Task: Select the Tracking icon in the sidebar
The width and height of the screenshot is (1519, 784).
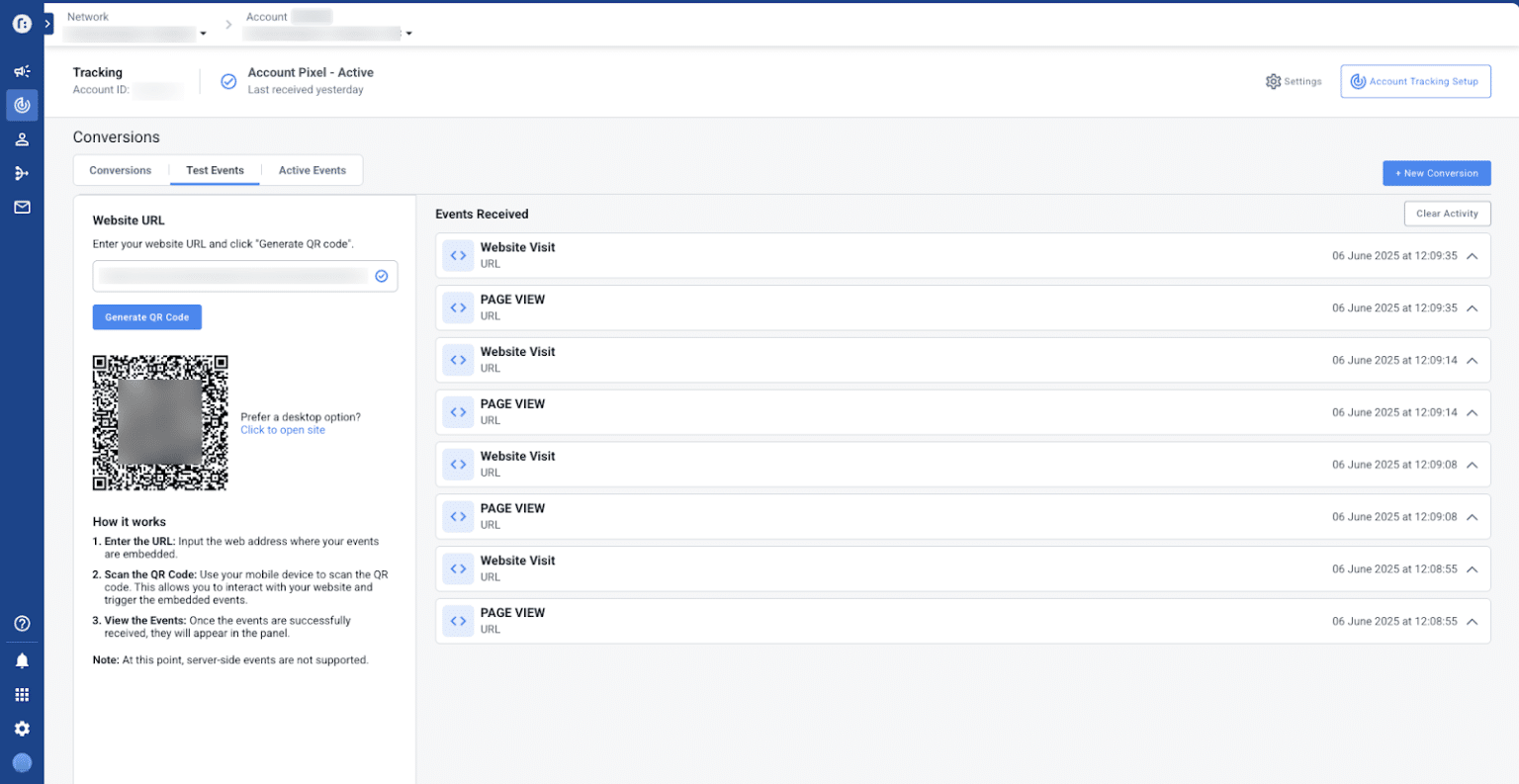Action: pos(22,105)
